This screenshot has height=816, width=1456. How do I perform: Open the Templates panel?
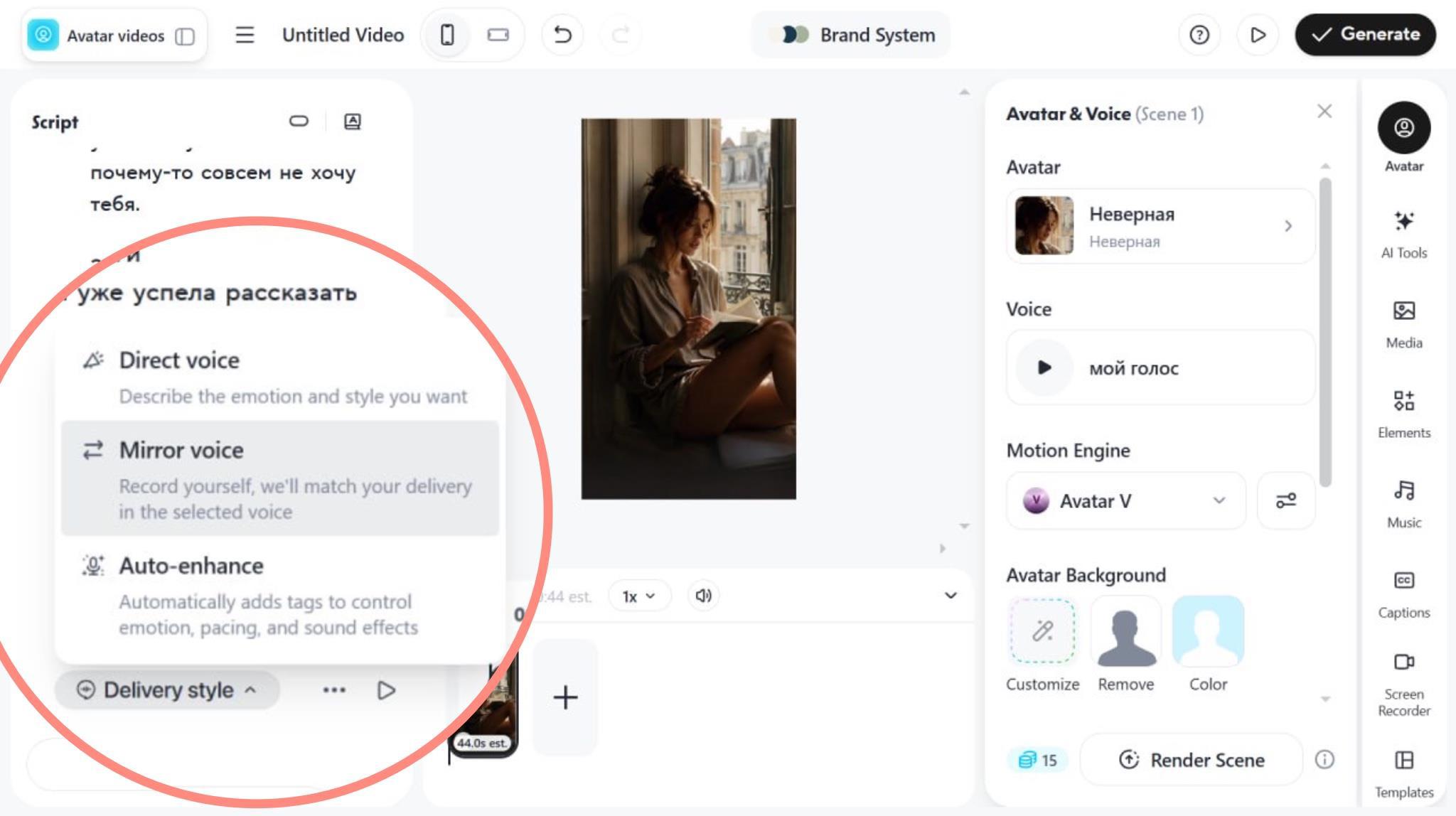[x=1403, y=774]
